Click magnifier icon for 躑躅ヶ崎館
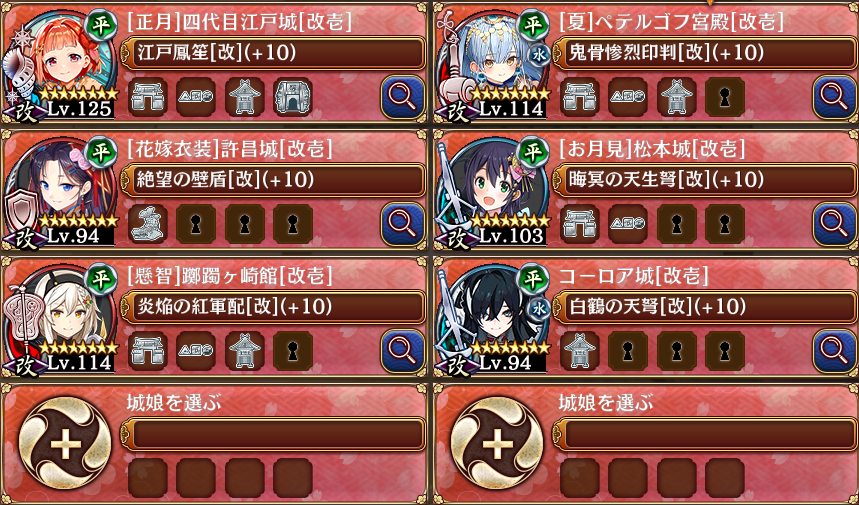Image resolution: width=859 pixels, height=505 pixels. coord(403,351)
